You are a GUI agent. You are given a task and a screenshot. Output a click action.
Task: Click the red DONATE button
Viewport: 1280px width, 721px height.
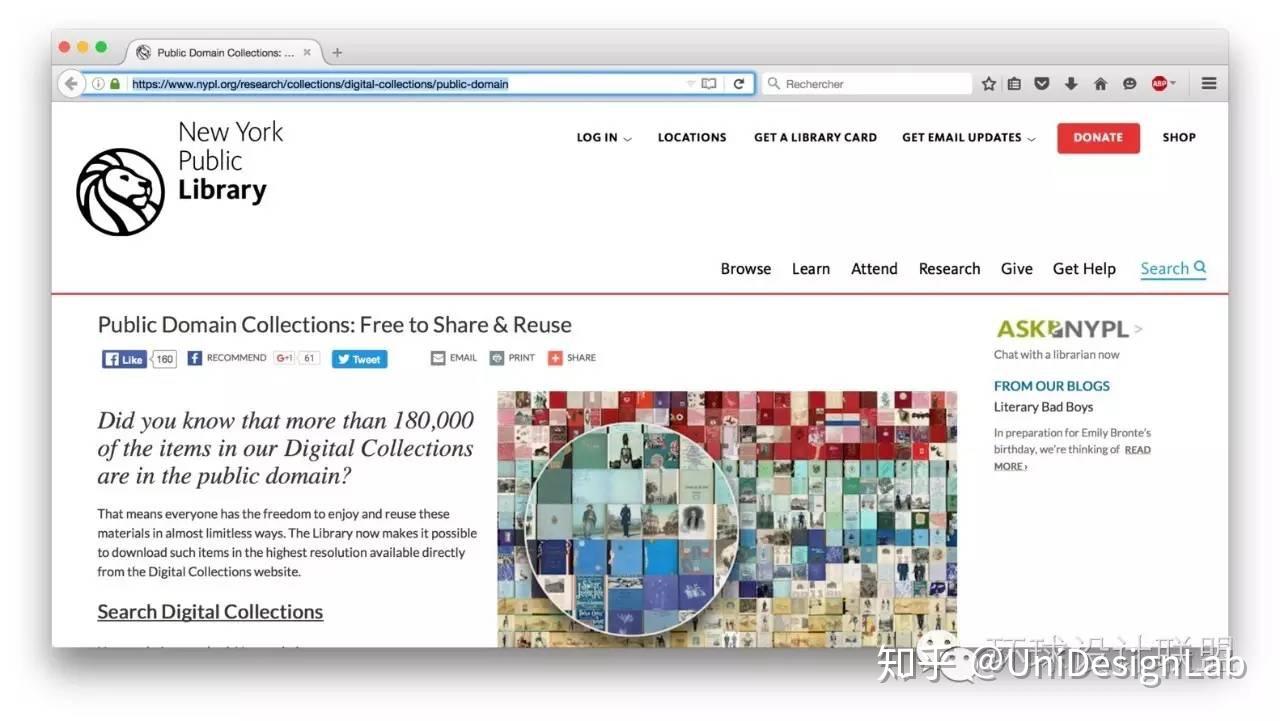1098,138
